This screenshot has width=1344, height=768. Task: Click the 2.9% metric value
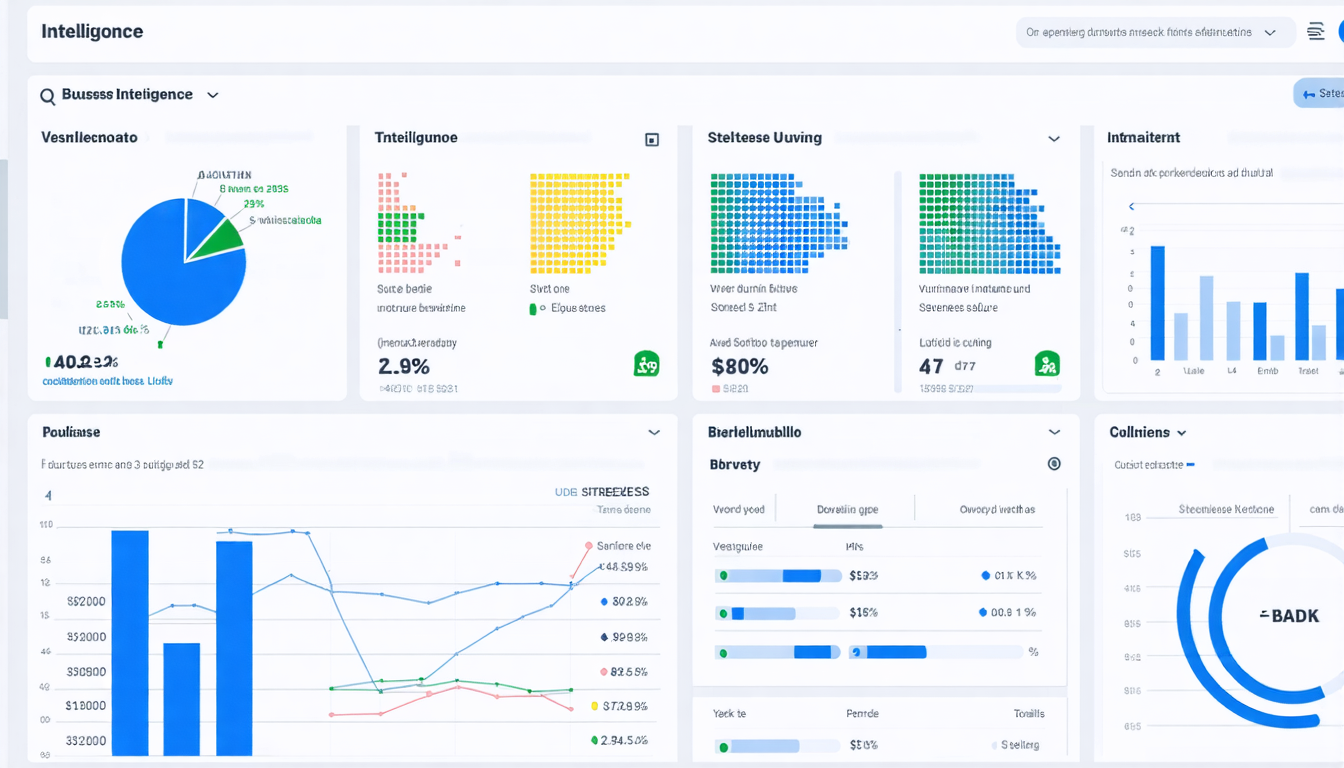pos(404,366)
